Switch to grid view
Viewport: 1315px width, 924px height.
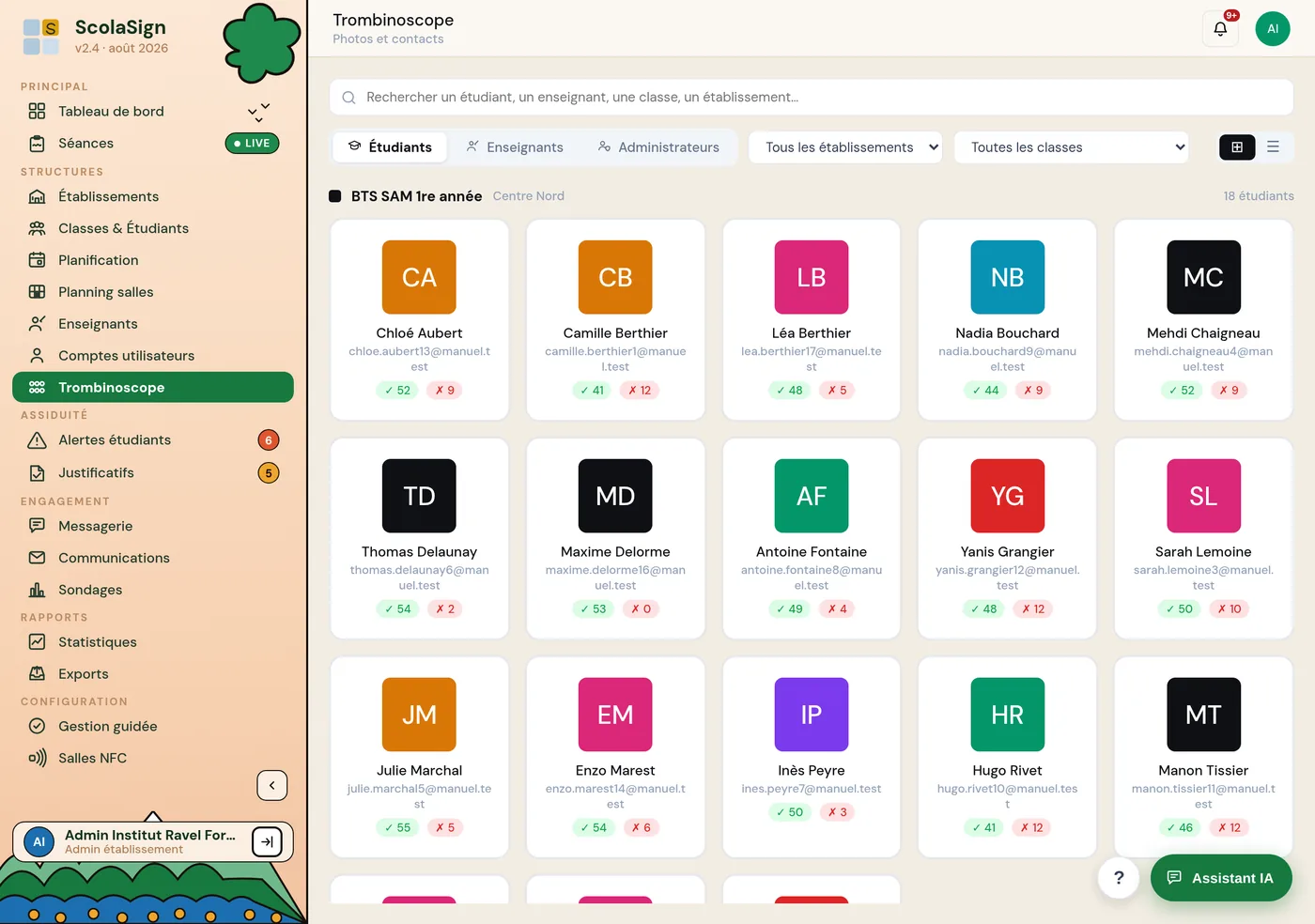1237,147
